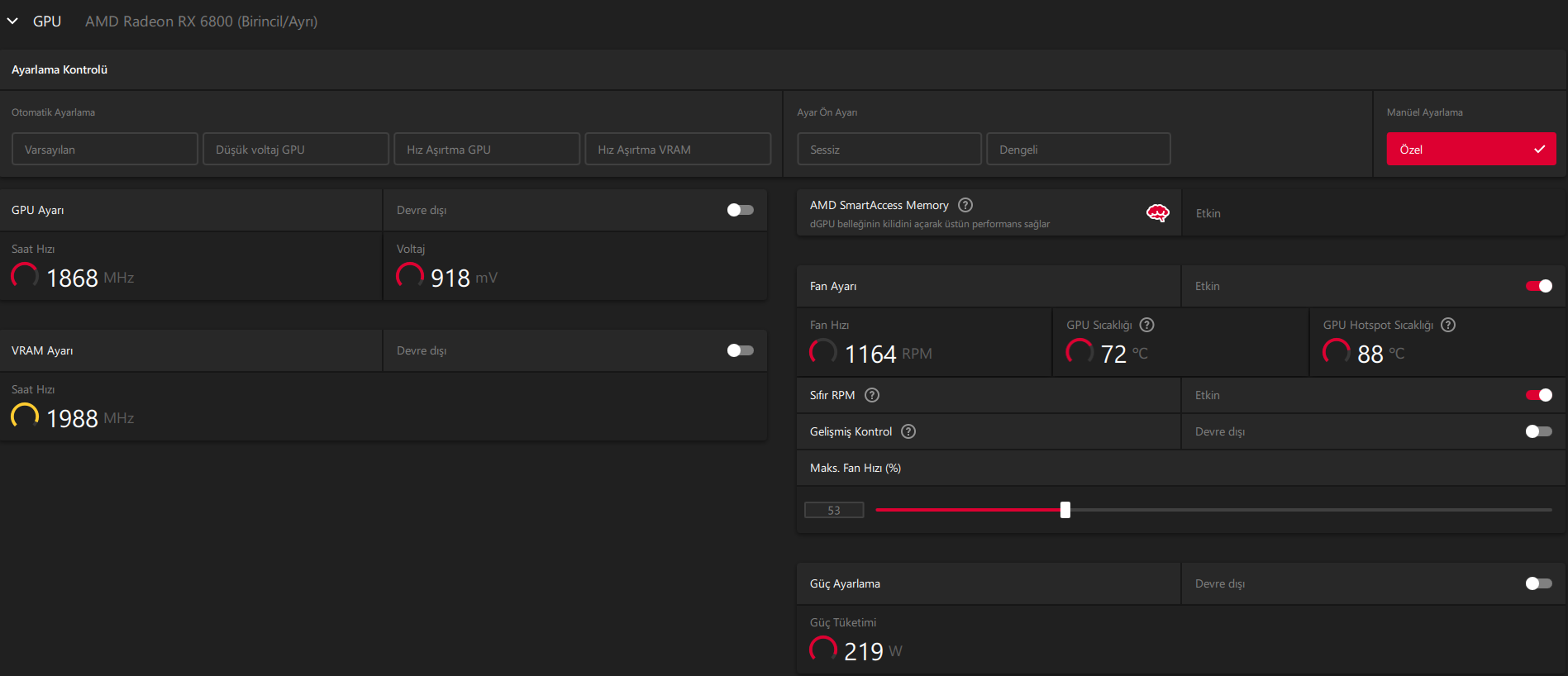Select Hız Aşırtma VRAM preset
This screenshot has width=1568, height=676.
tap(678, 149)
